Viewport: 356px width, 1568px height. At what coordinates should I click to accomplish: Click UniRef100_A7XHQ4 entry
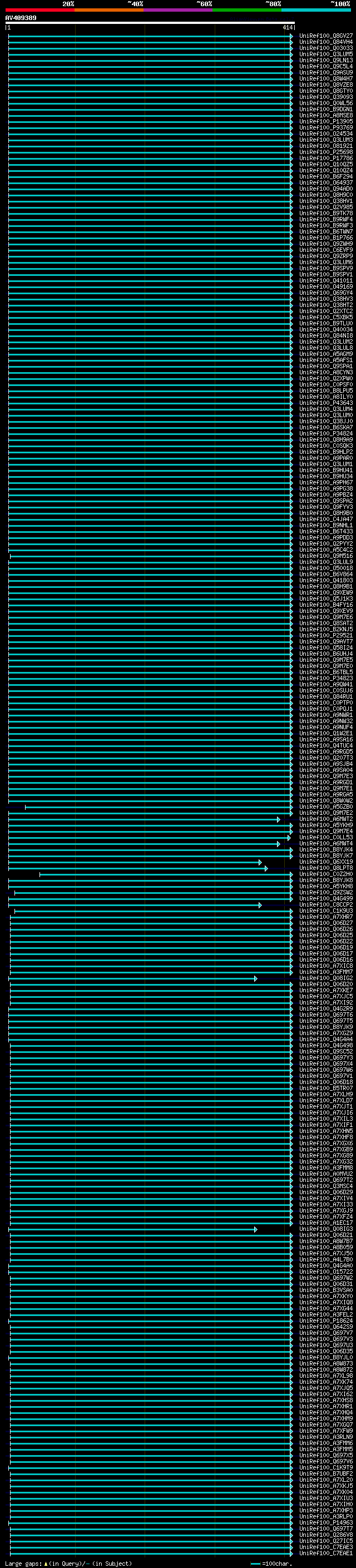coord(325,1413)
